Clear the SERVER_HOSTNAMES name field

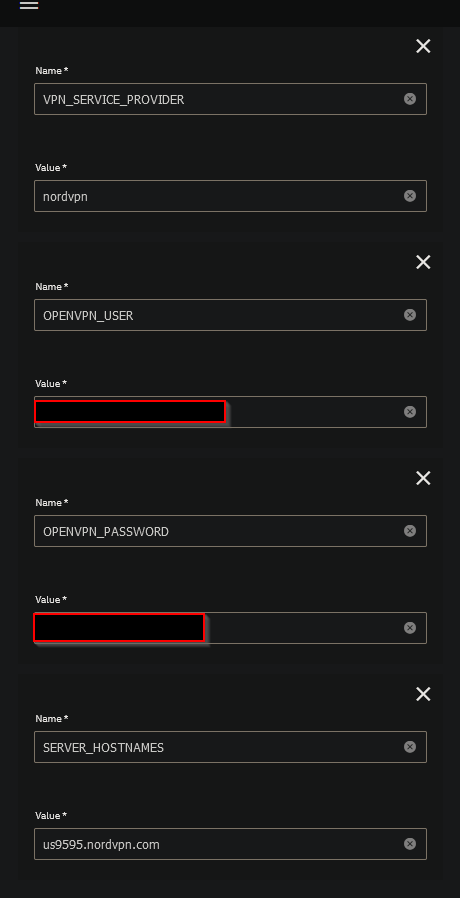[x=410, y=747]
